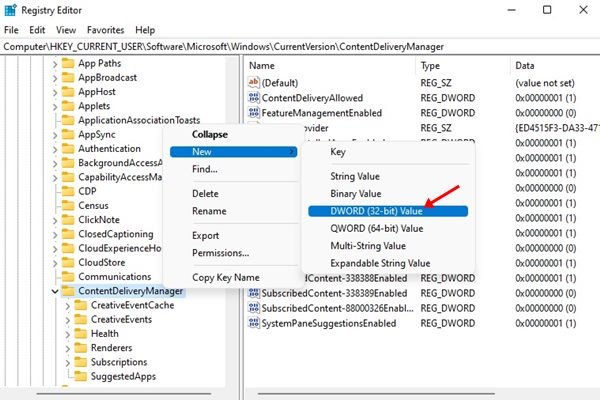The image size is (600, 400).
Task: Click the Registry Editor app icon in title bar
Action: [10, 10]
